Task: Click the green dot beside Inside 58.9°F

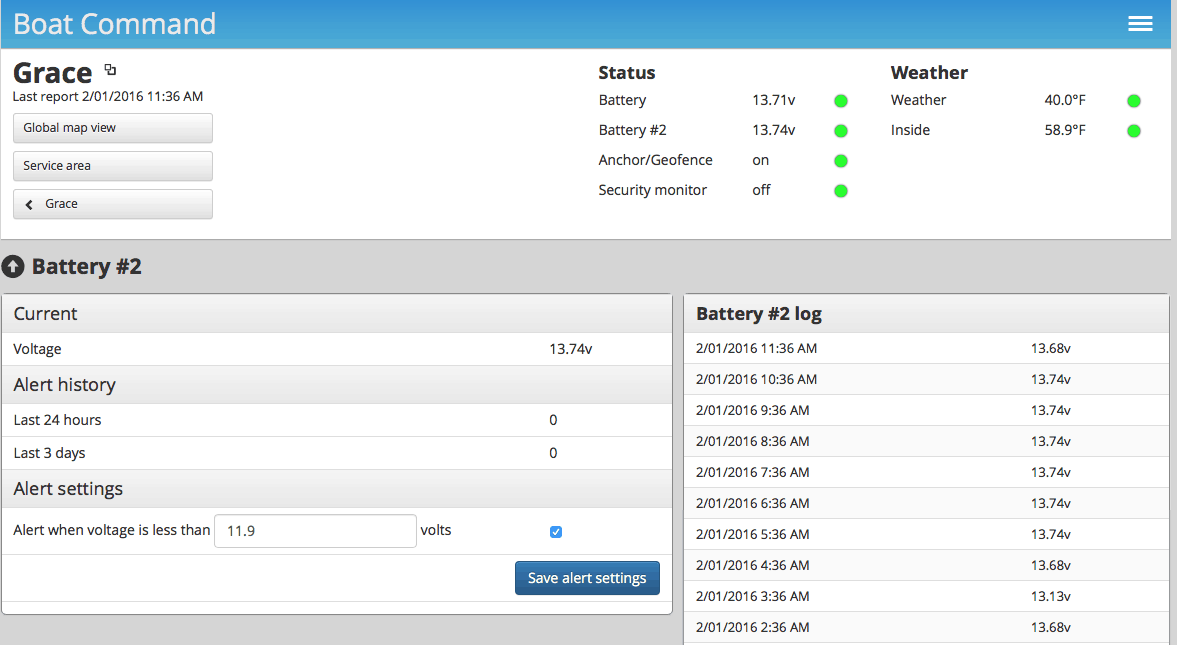Action: tap(1133, 130)
